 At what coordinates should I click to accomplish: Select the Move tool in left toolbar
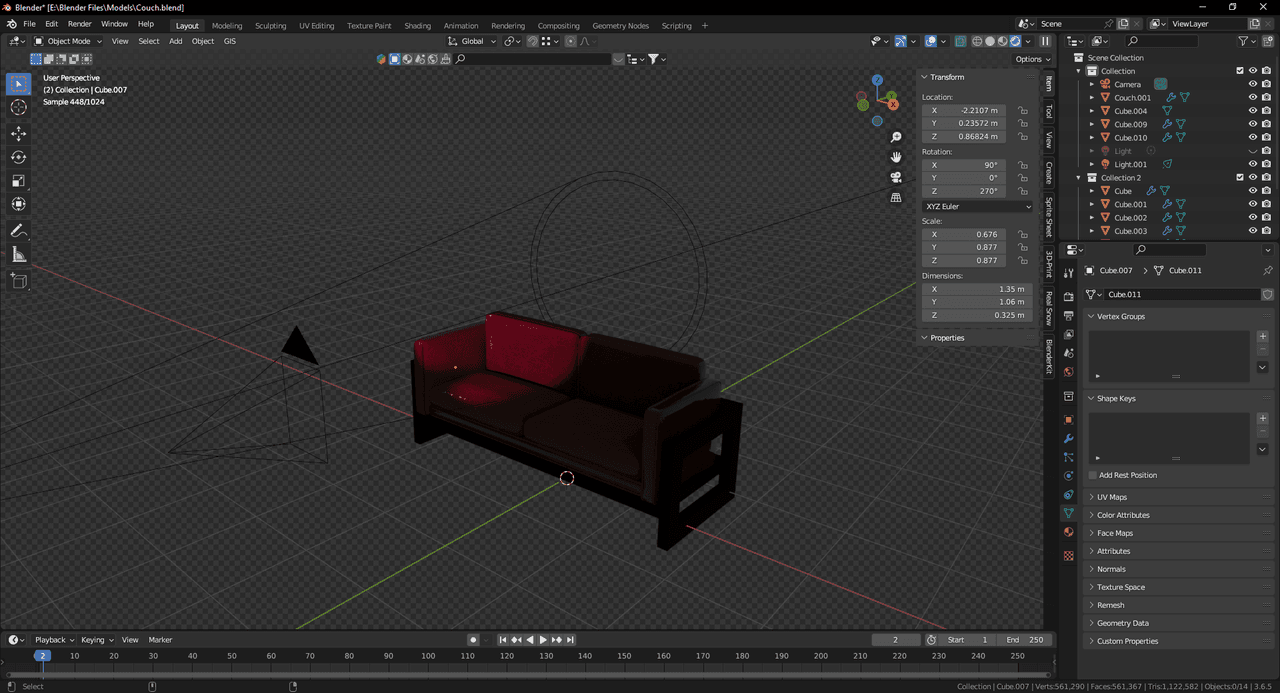tap(18, 133)
